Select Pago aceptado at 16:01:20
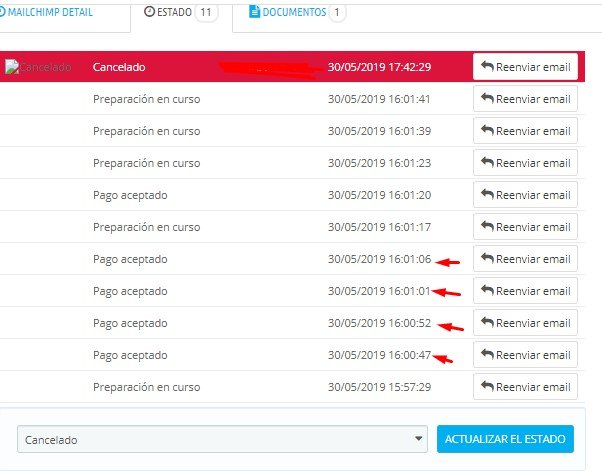Viewport: 602px width, 471px height. coord(130,195)
